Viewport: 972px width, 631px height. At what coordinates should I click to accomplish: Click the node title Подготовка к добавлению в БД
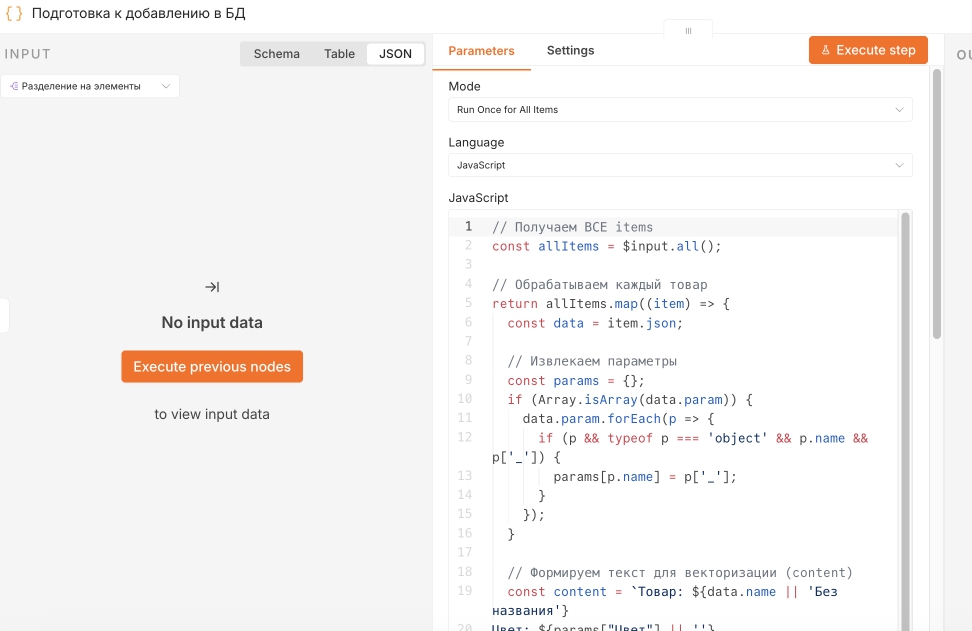(x=138, y=14)
